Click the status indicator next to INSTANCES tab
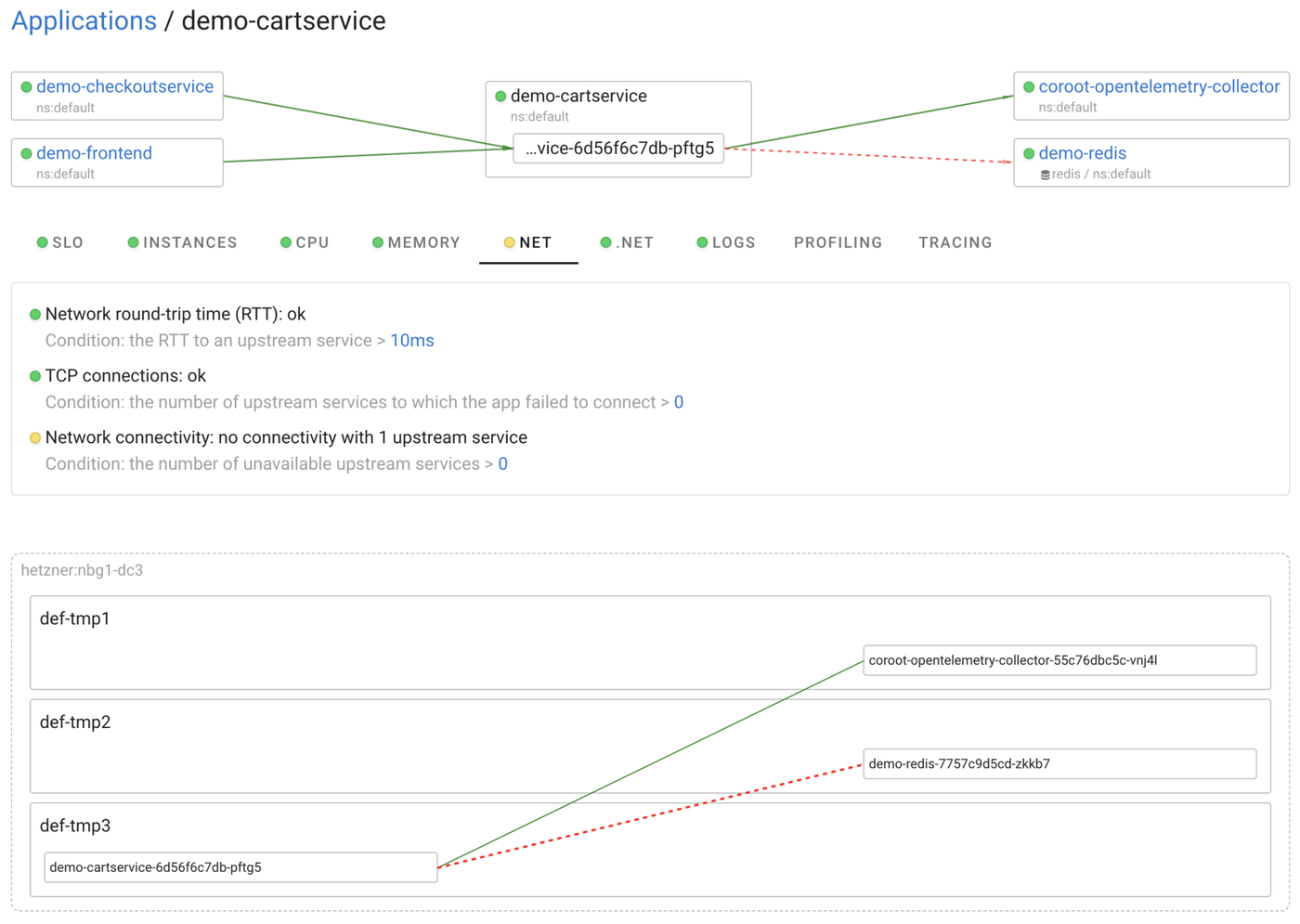 coord(133,242)
